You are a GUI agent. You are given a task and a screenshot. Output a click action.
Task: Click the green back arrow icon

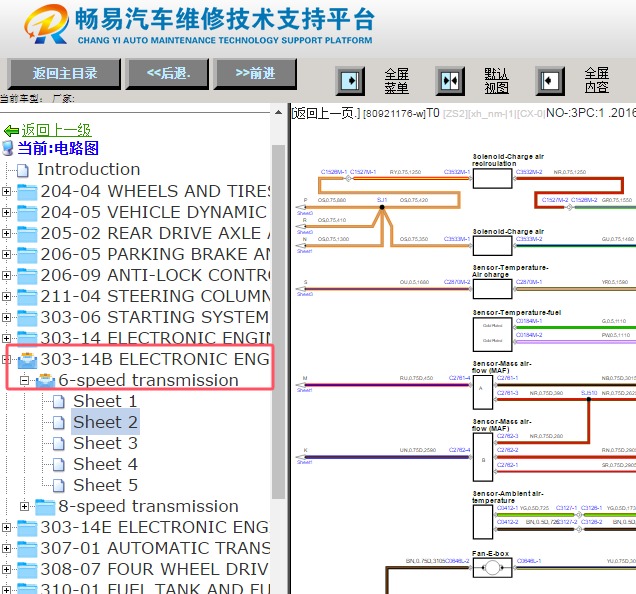tap(11, 131)
